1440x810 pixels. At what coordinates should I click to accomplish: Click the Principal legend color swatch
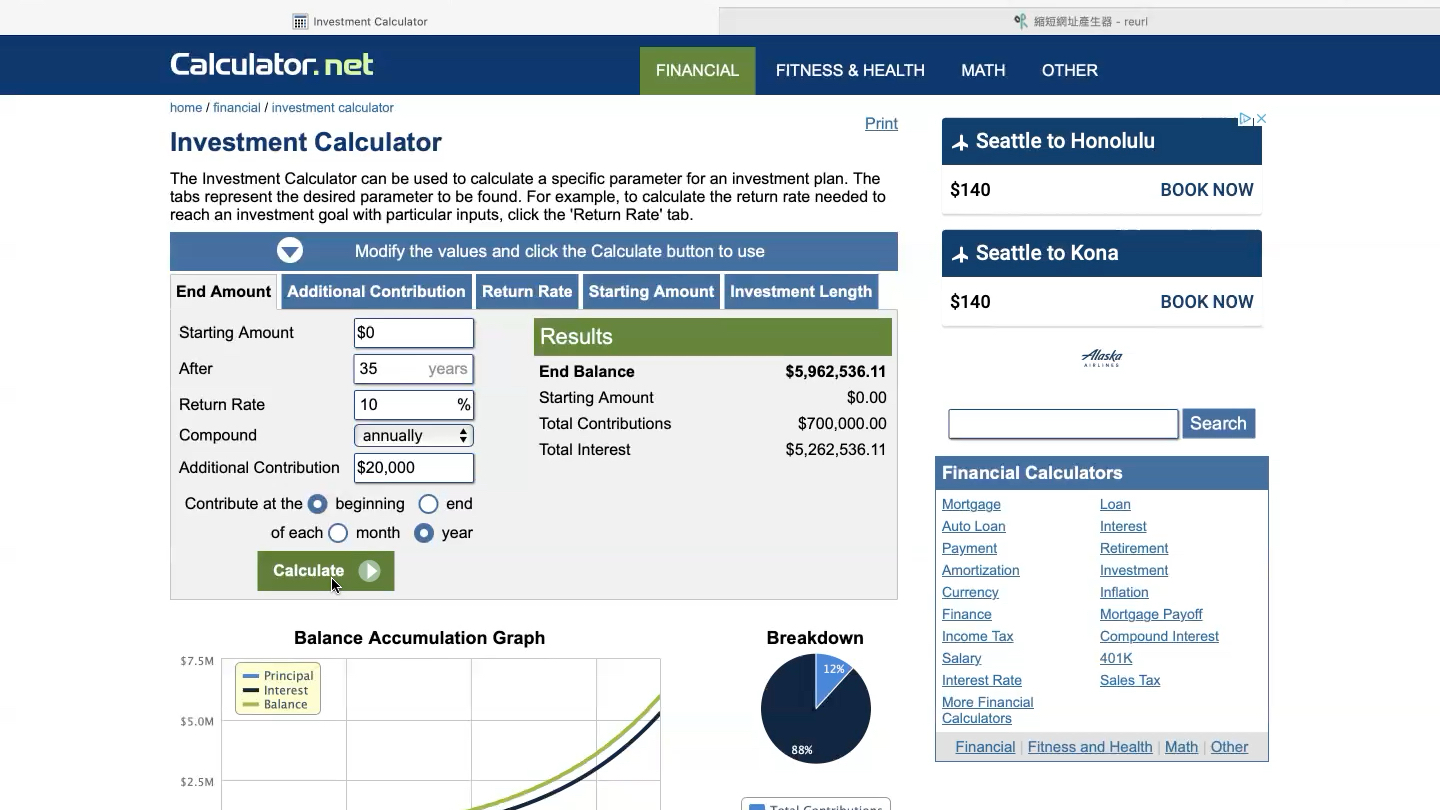(x=251, y=676)
